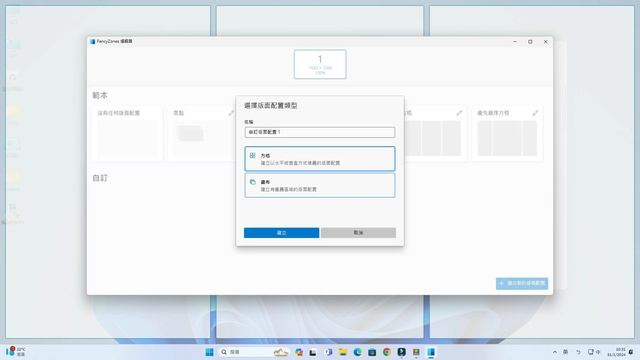Image resolution: width=640 pixels, height=360 pixels.
Task: Choose the Priority Grid (優先順序方格) template card
Action: point(507,134)
